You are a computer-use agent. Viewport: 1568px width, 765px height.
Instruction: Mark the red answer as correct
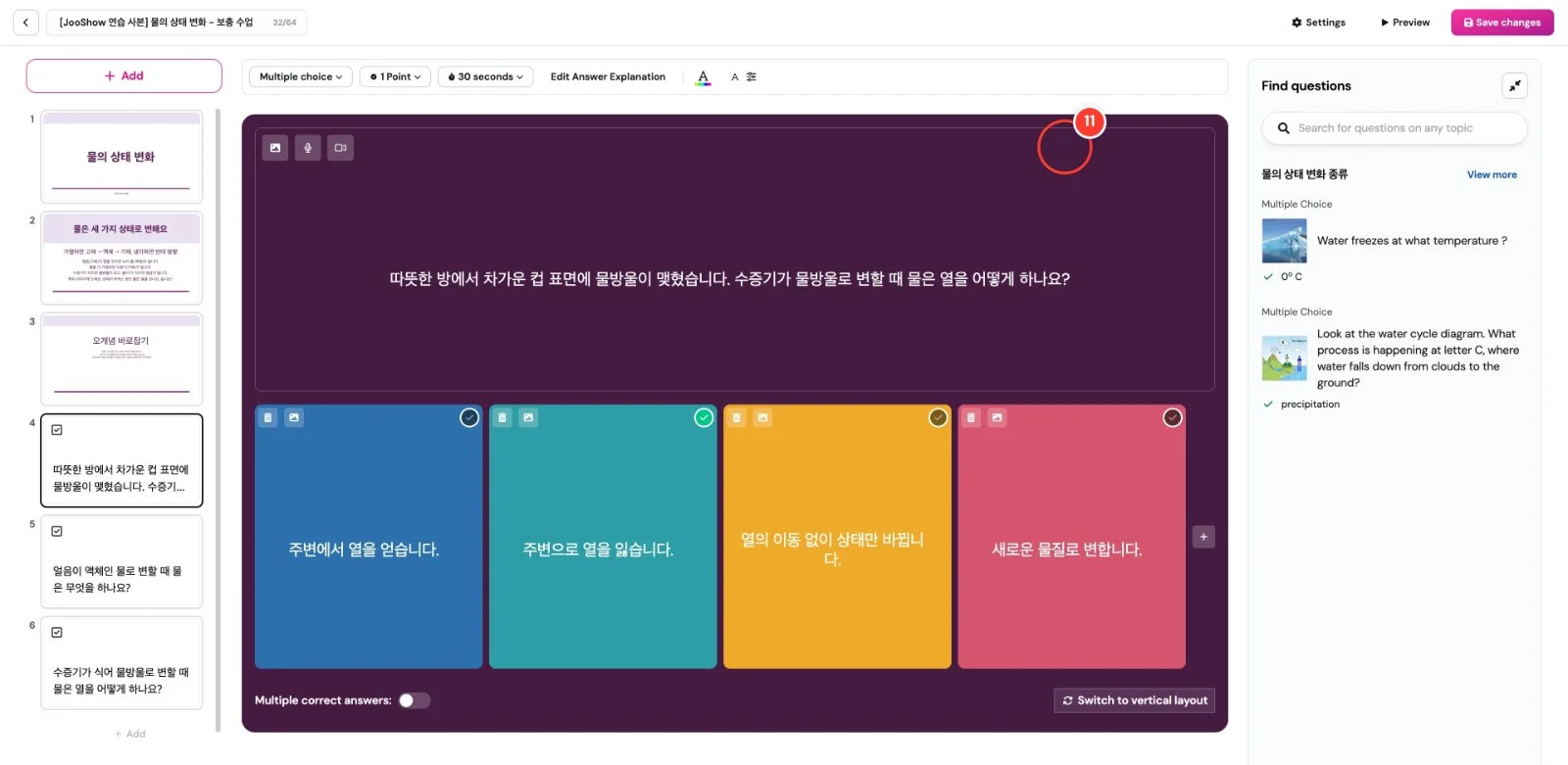[x=1172, y=418]
